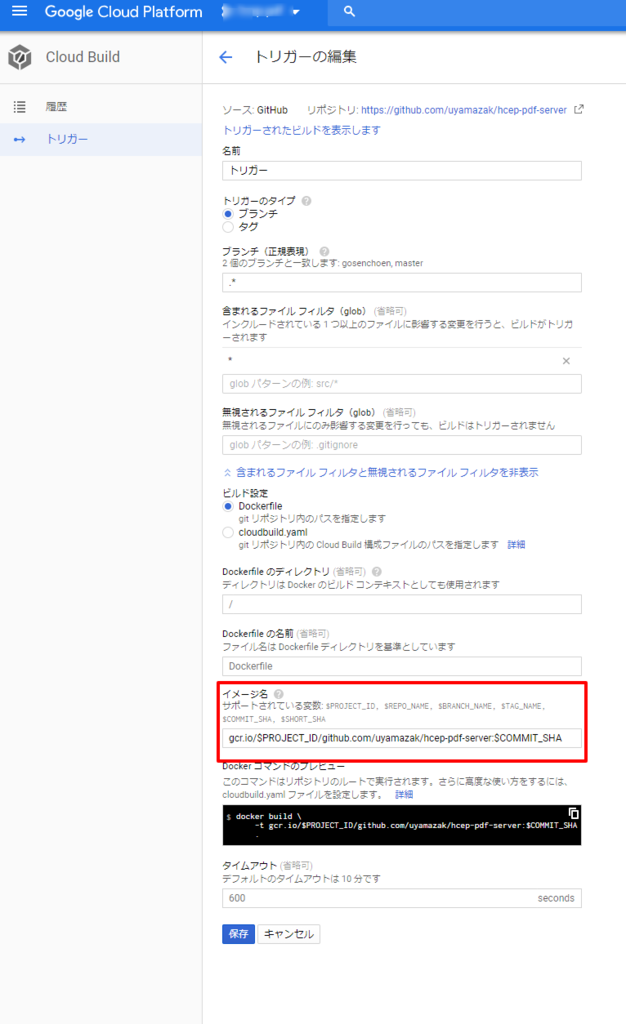Viewport: 626px width, 1024px height.
Task: Click the external link icon beside repository
Action: tap(578, 109)
